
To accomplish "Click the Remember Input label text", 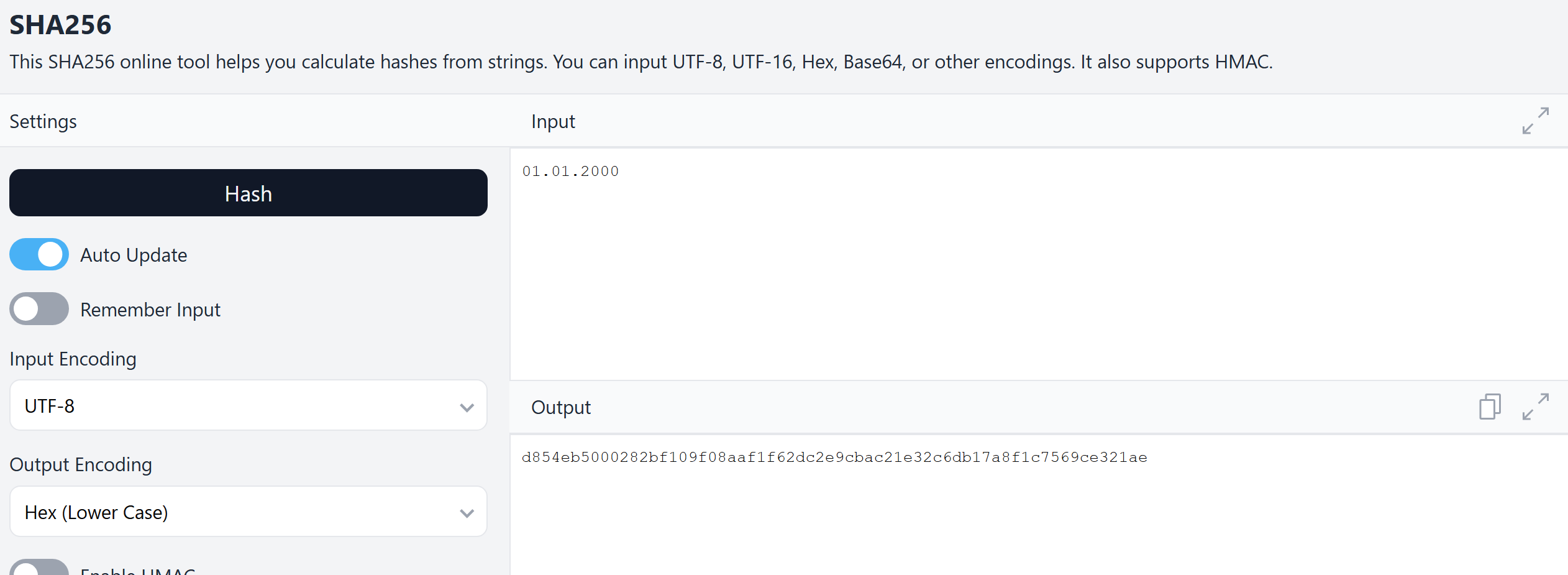I will coord(150,310).
